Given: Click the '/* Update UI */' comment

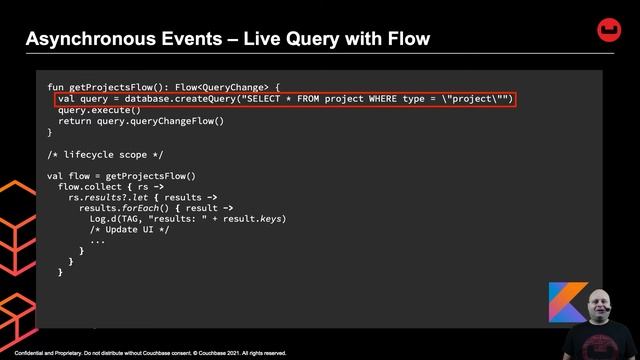Looking at the screenshot, I should point(129,230).
